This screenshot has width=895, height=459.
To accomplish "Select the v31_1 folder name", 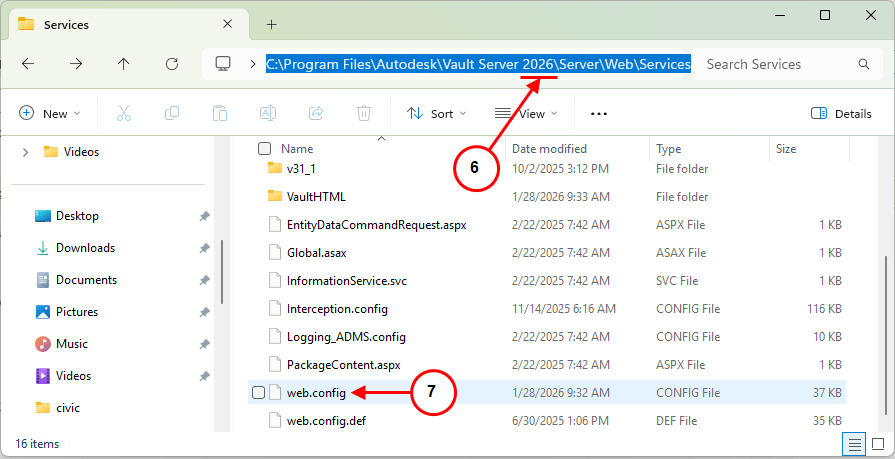I will click(301, 168).
